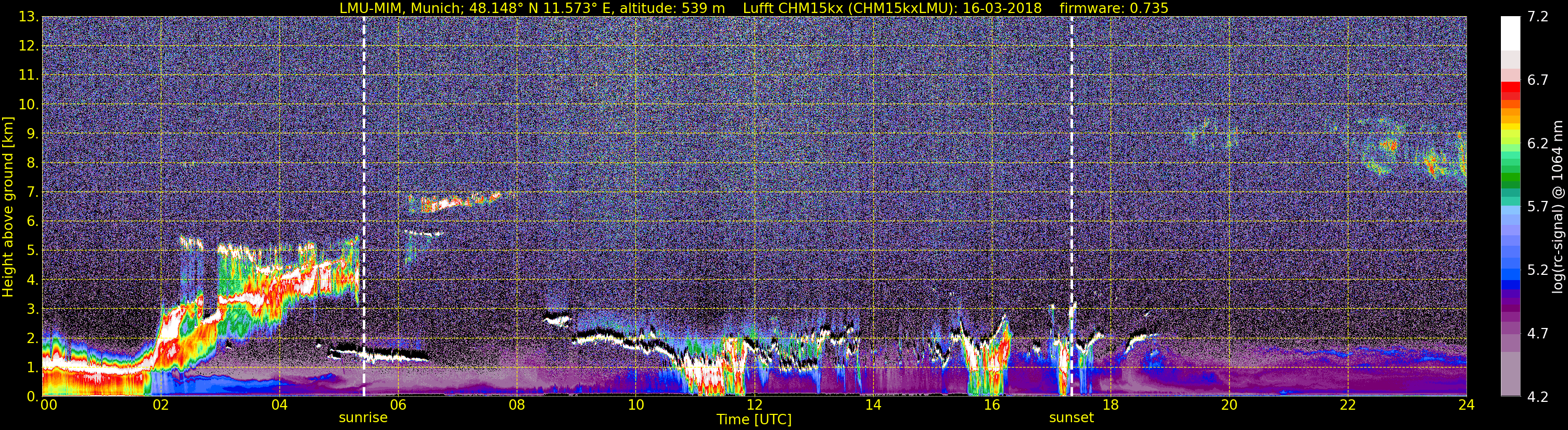
Task: Click the 6.7 colorbar tick label
Action: pyautogui.click(x=1538, y=80)
